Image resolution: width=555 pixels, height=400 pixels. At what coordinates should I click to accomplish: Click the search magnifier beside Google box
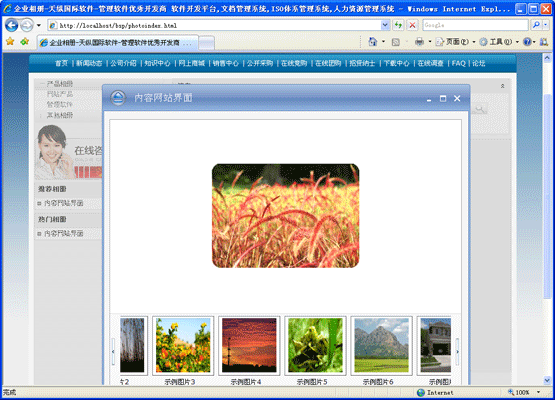[536, 25]
